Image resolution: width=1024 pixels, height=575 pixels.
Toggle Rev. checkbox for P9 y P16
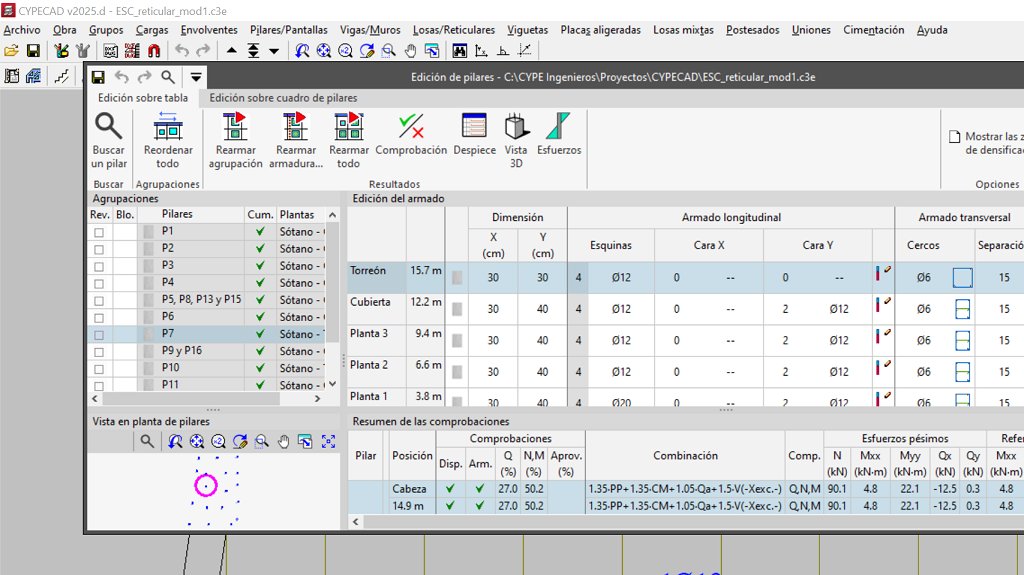tap(99, 352)
